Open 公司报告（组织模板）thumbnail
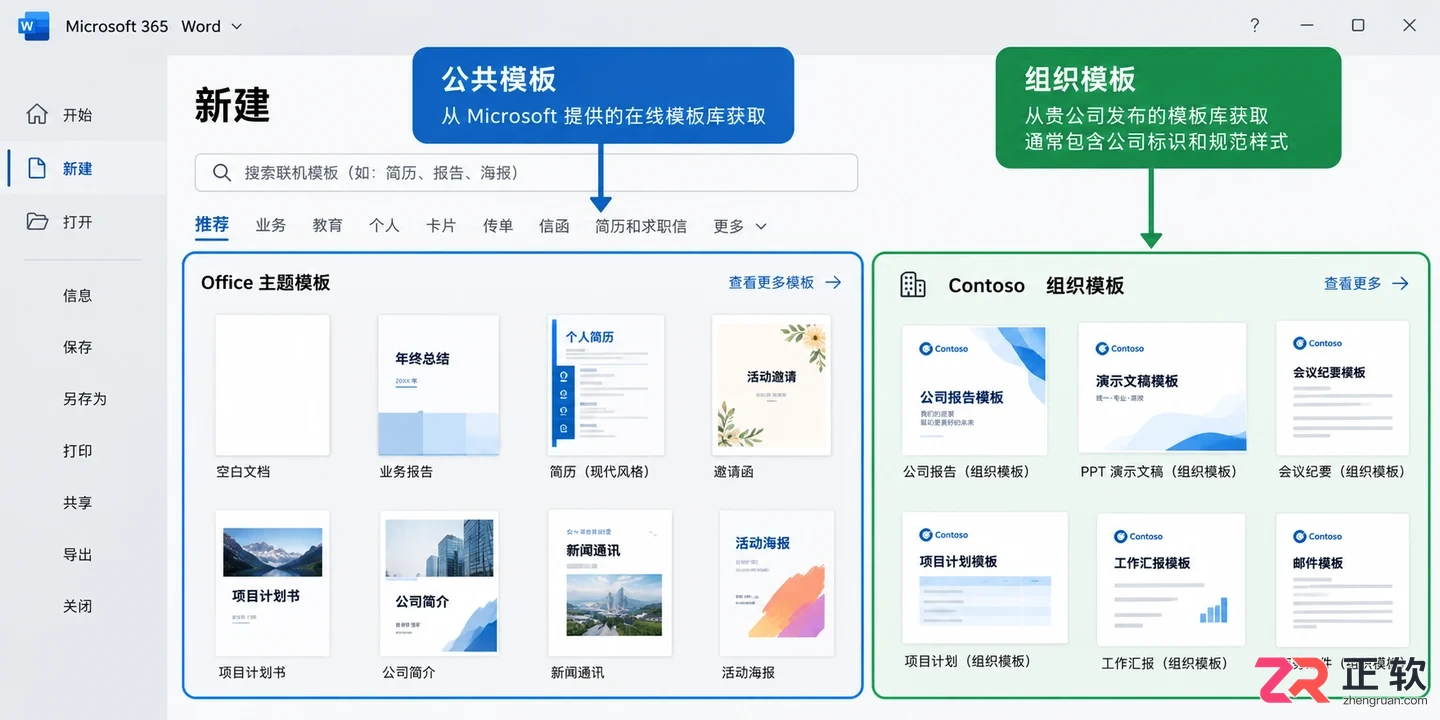The height and width of the screenshot is (720, 1440). 974,390
